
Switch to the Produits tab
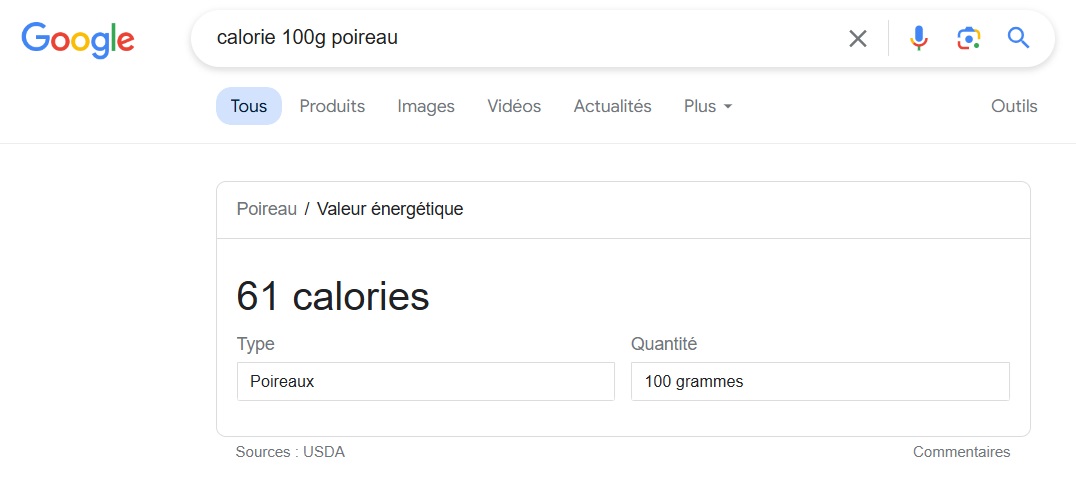click(332, 106)
